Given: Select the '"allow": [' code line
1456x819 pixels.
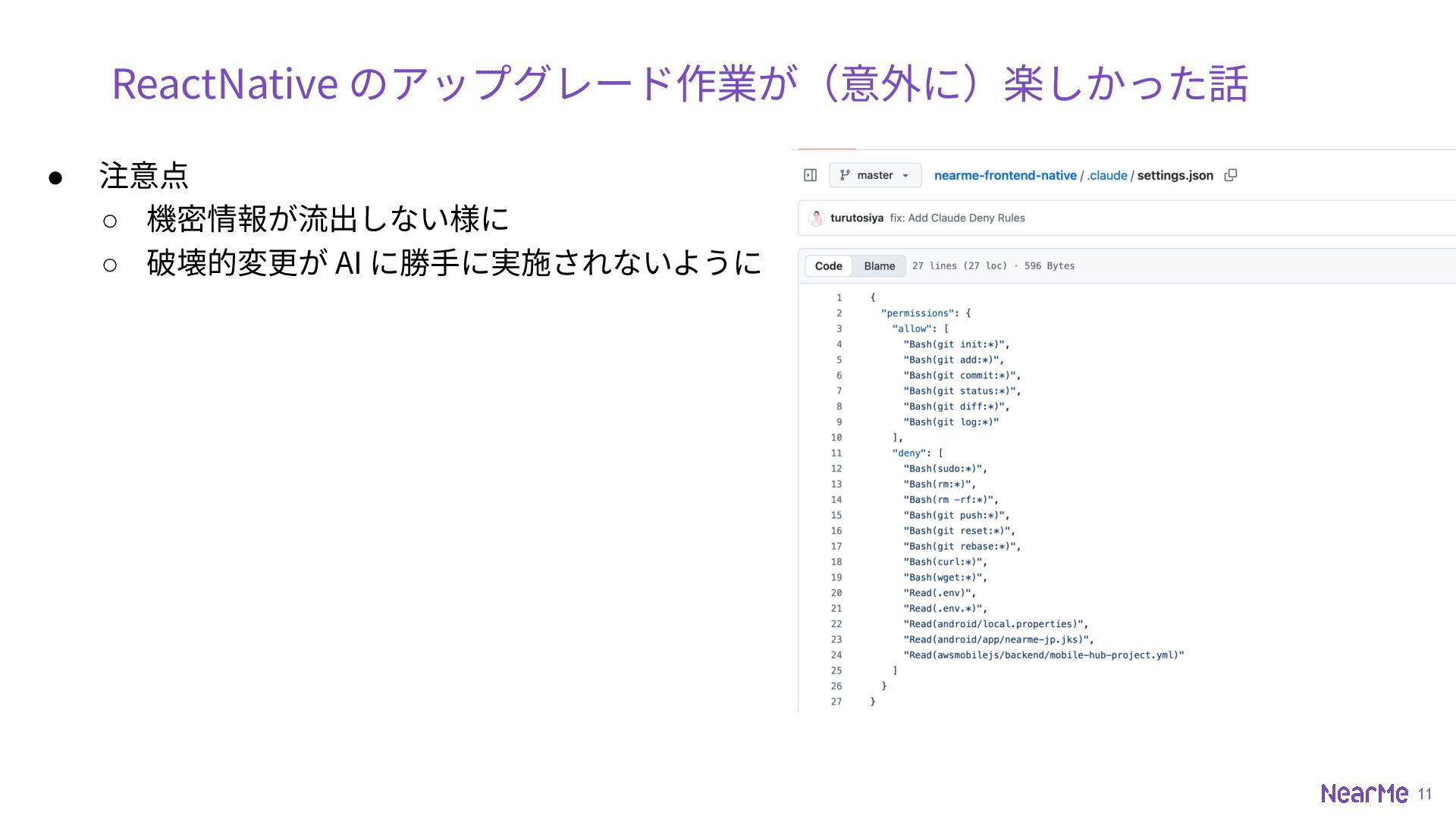Looking at the screenshot, I should pos(921,328).
